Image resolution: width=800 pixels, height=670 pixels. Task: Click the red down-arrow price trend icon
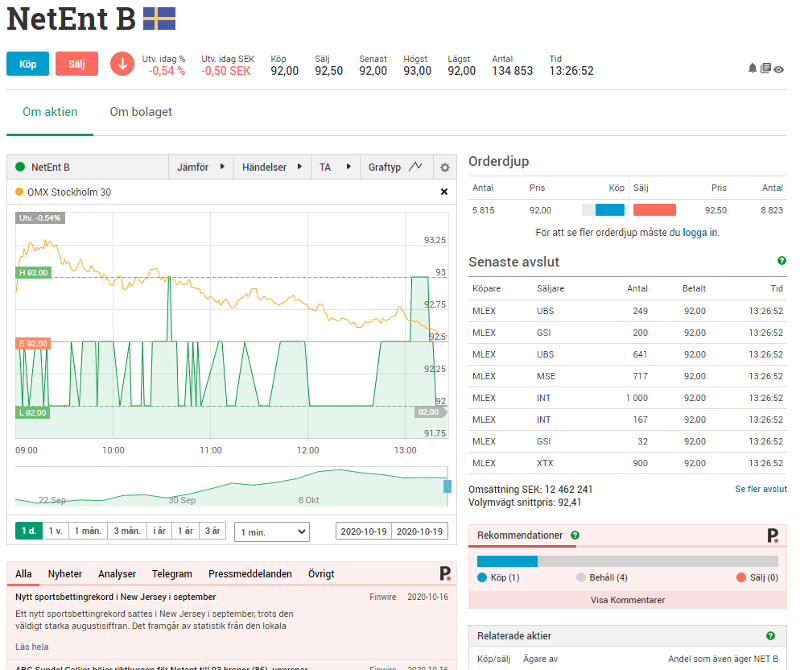pos(122,64)
